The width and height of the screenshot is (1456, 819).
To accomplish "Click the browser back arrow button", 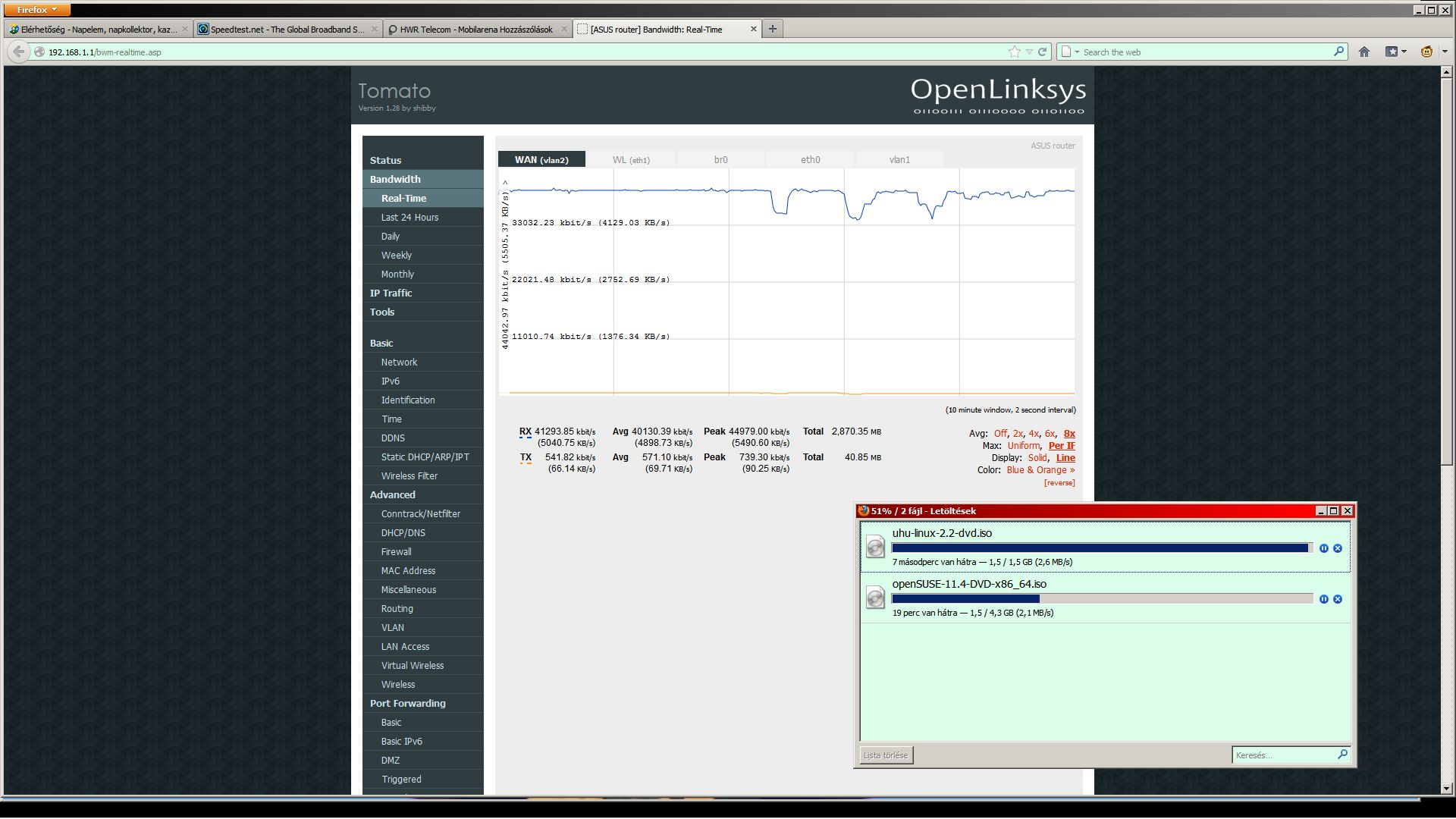I will (x=18, y=52).
